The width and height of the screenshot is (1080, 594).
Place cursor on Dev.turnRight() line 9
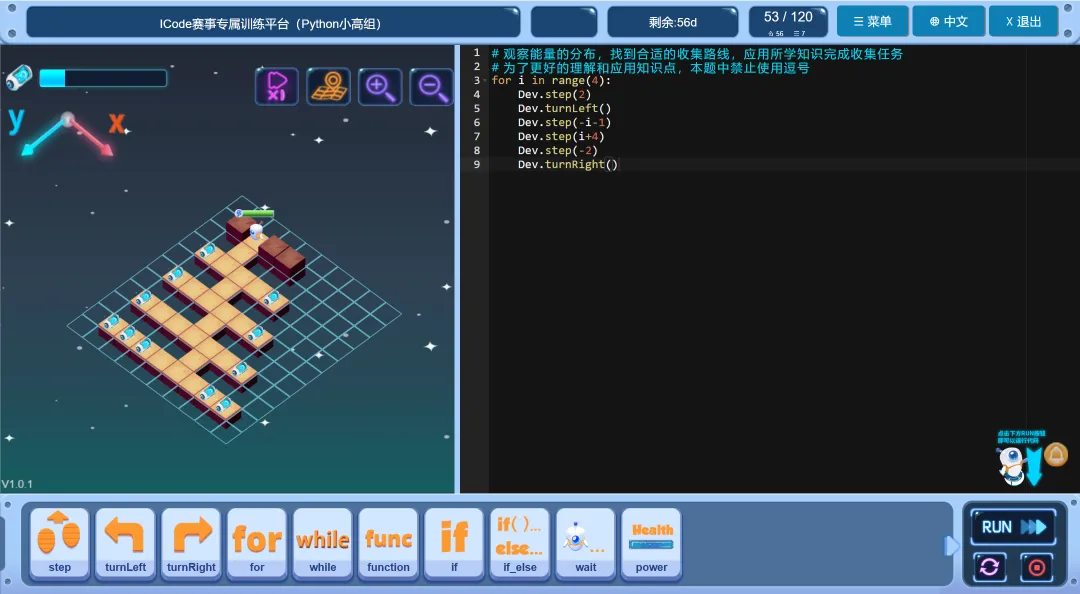tap(568, 164)
